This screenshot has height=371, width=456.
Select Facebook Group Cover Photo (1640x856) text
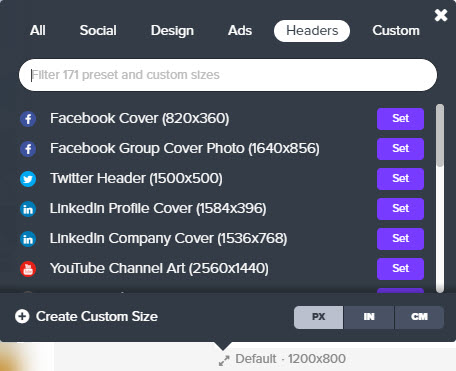[185, 148]
